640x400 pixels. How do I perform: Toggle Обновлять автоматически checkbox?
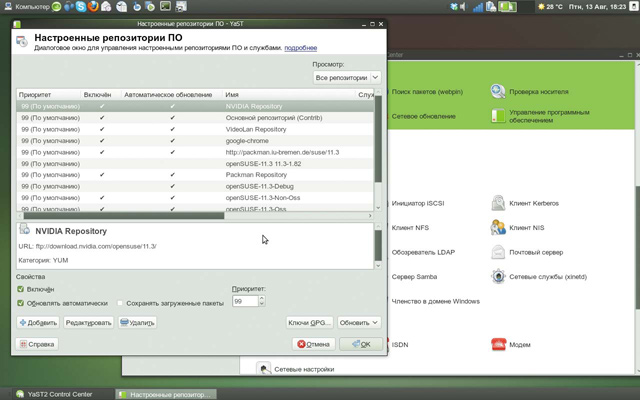pos(20,303)
